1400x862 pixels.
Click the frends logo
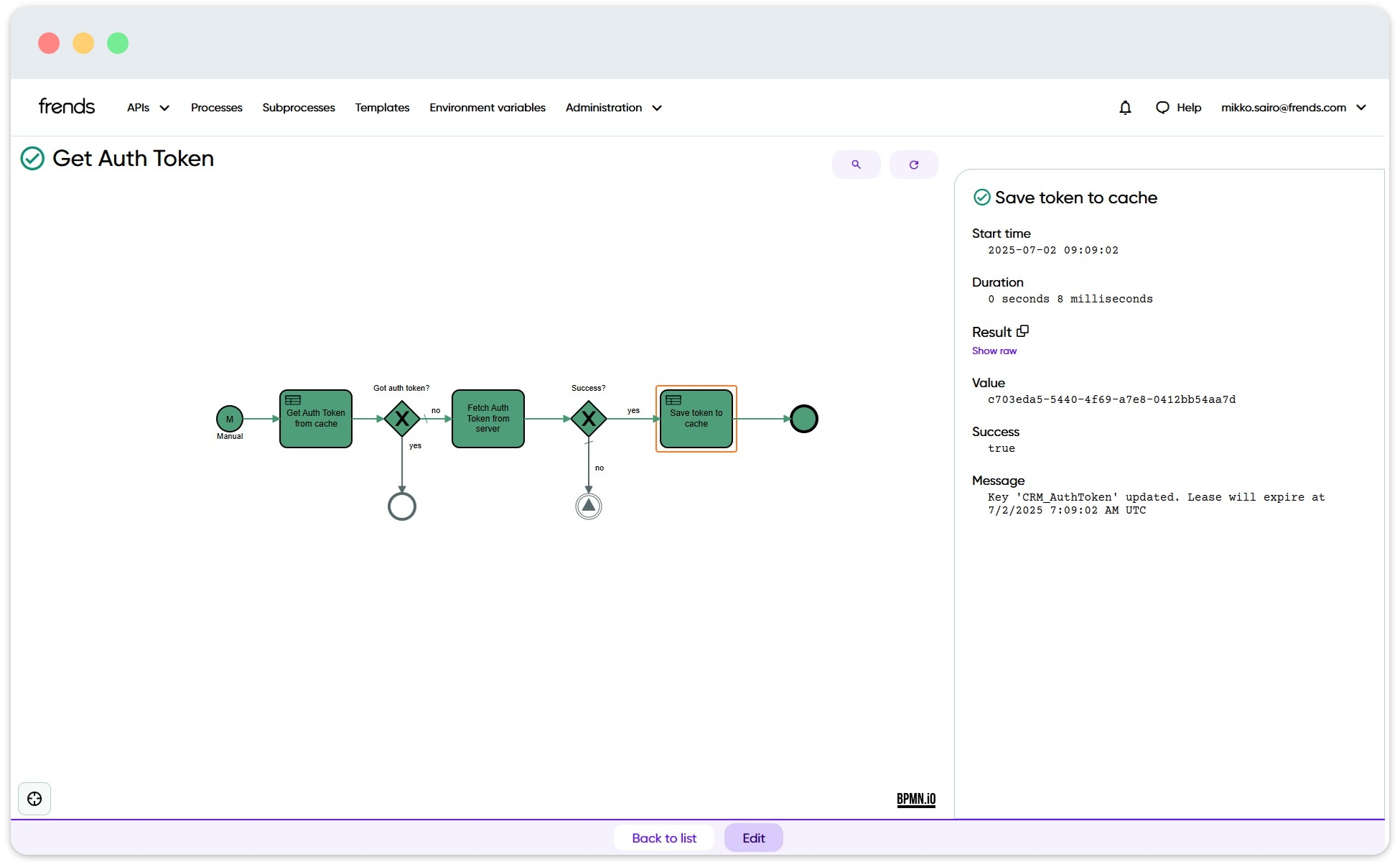pyautogui.click(x=66, y=106)
